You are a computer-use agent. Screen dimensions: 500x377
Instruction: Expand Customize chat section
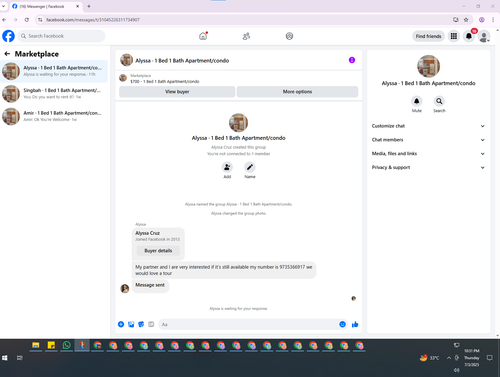(428, 126)
